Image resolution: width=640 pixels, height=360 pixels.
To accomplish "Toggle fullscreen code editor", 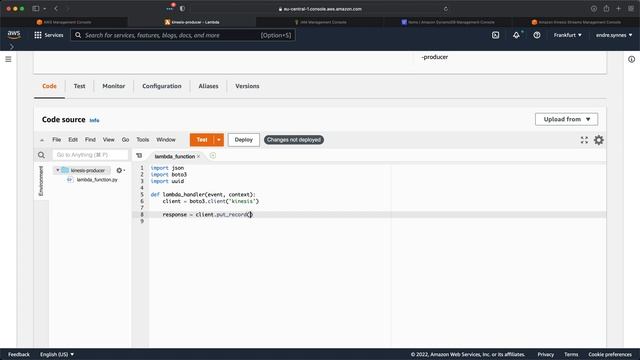I will pyautogui.click(x=584, y=140).
